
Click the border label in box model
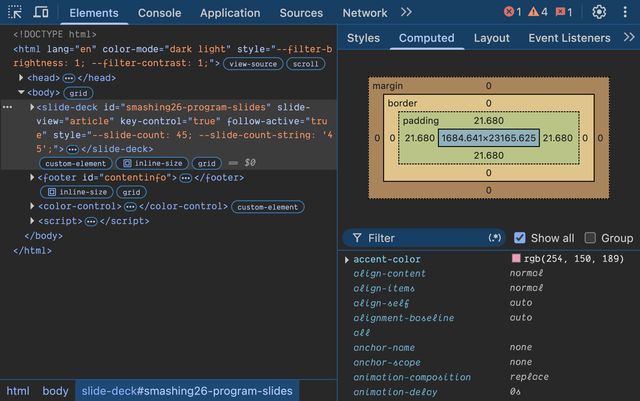pos(402,103)
